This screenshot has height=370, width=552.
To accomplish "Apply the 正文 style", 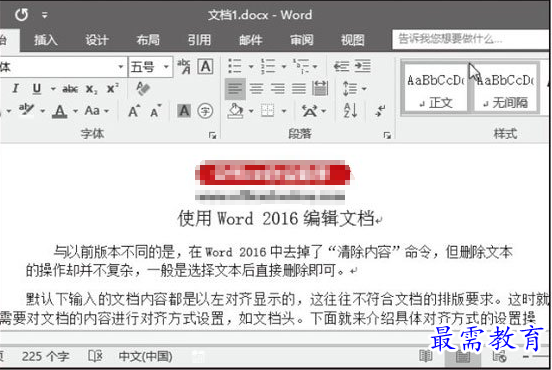I will pyautogui.click(x=435, y=89).
